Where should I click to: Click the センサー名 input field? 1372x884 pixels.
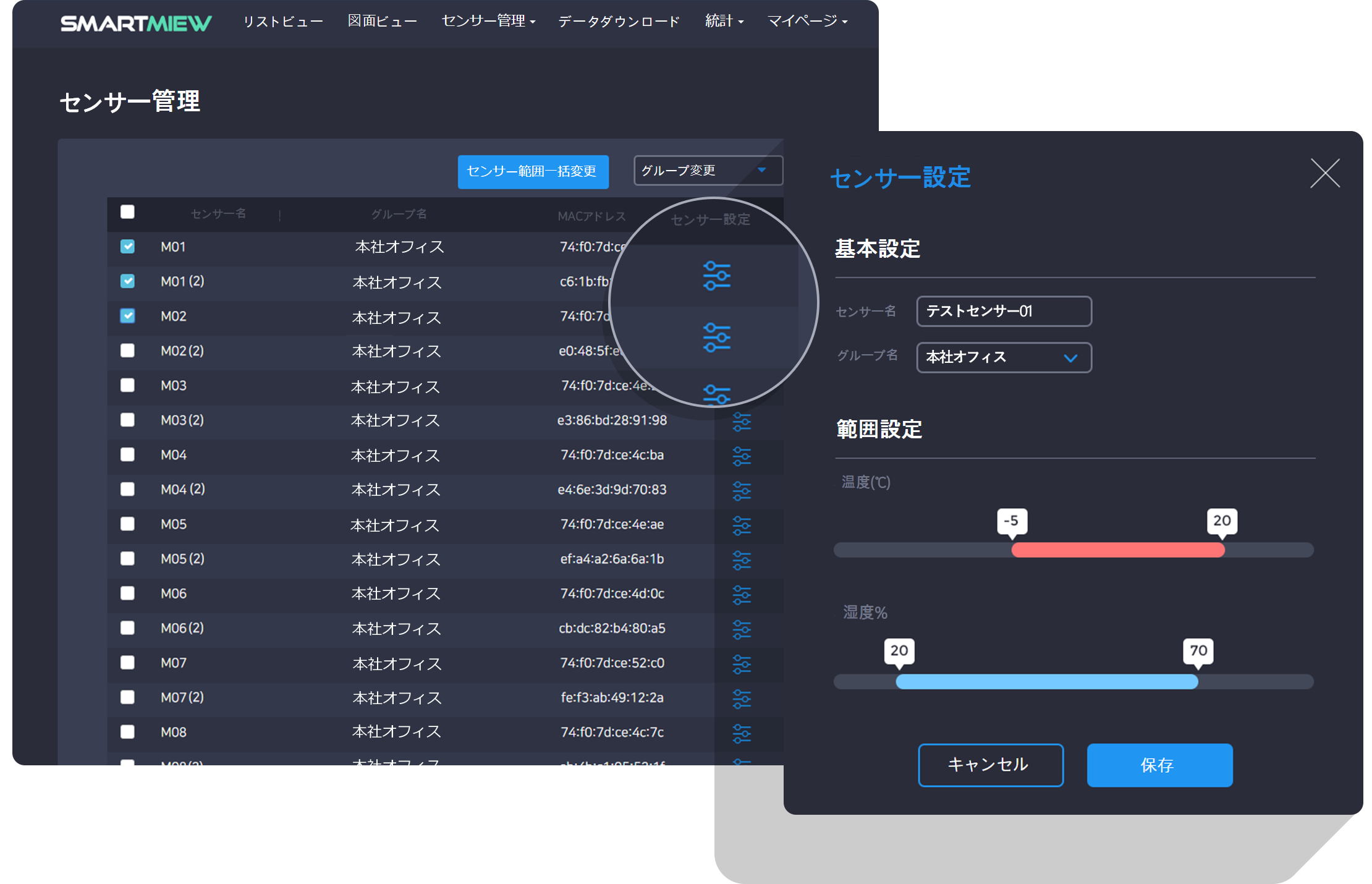[x=1004, y=311]
